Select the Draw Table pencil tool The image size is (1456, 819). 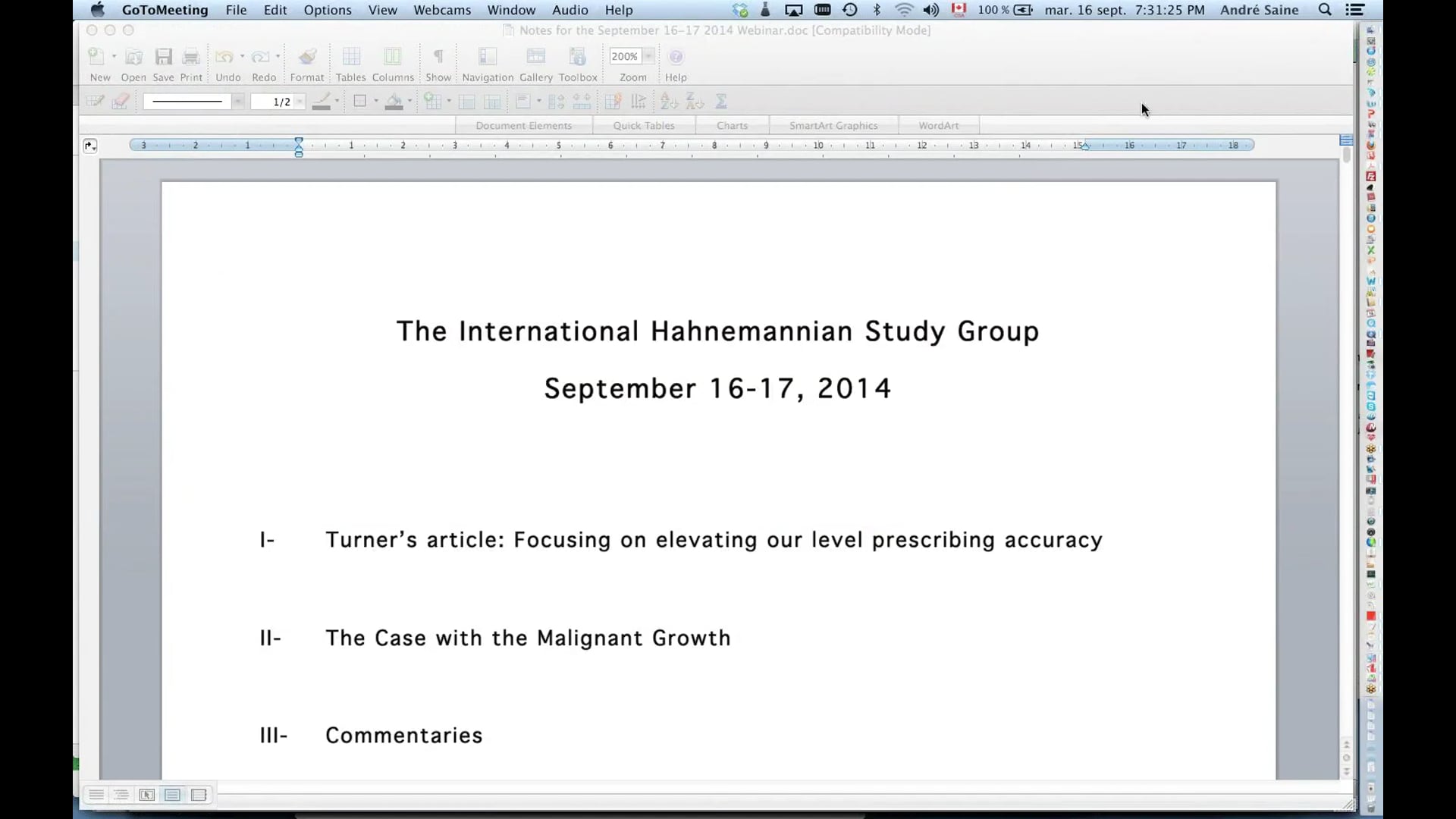(94, 101)
